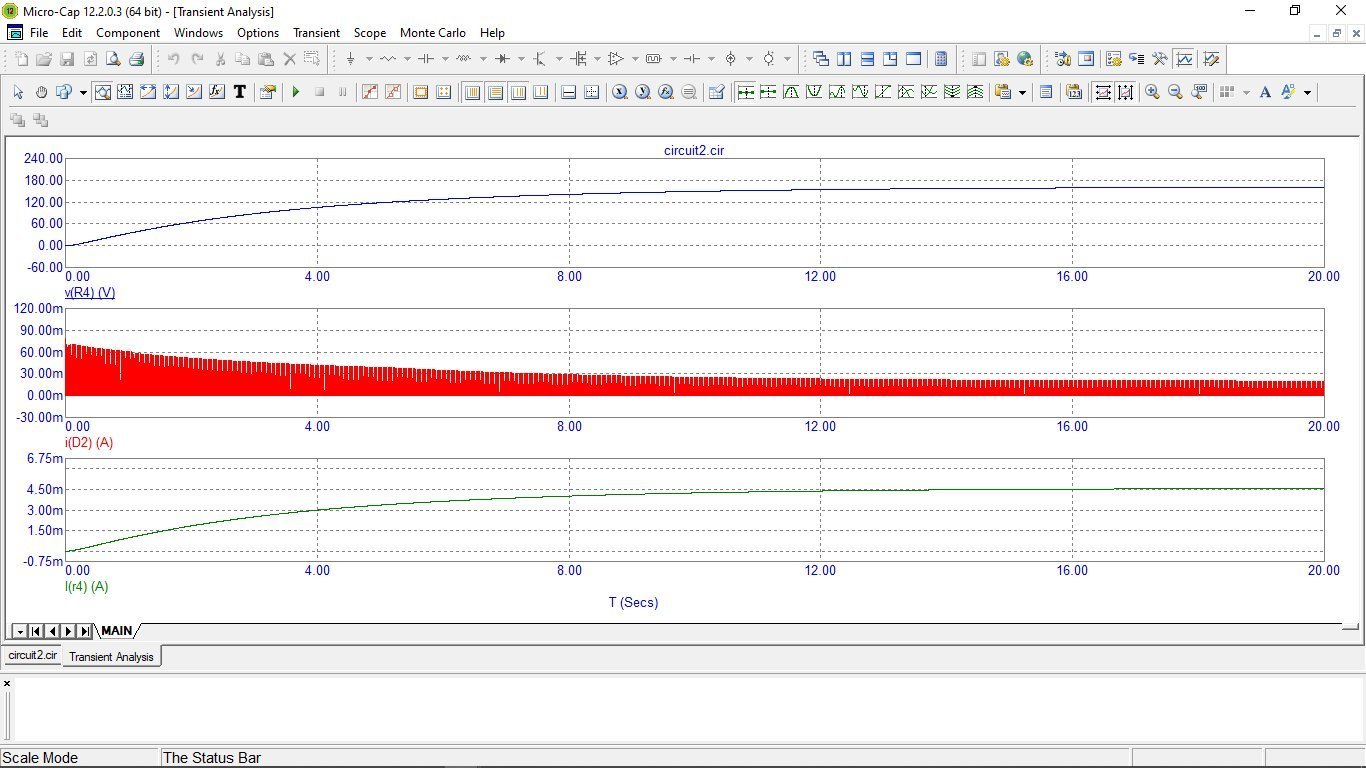
Task: Click the diode component icon
Action: 502,59
